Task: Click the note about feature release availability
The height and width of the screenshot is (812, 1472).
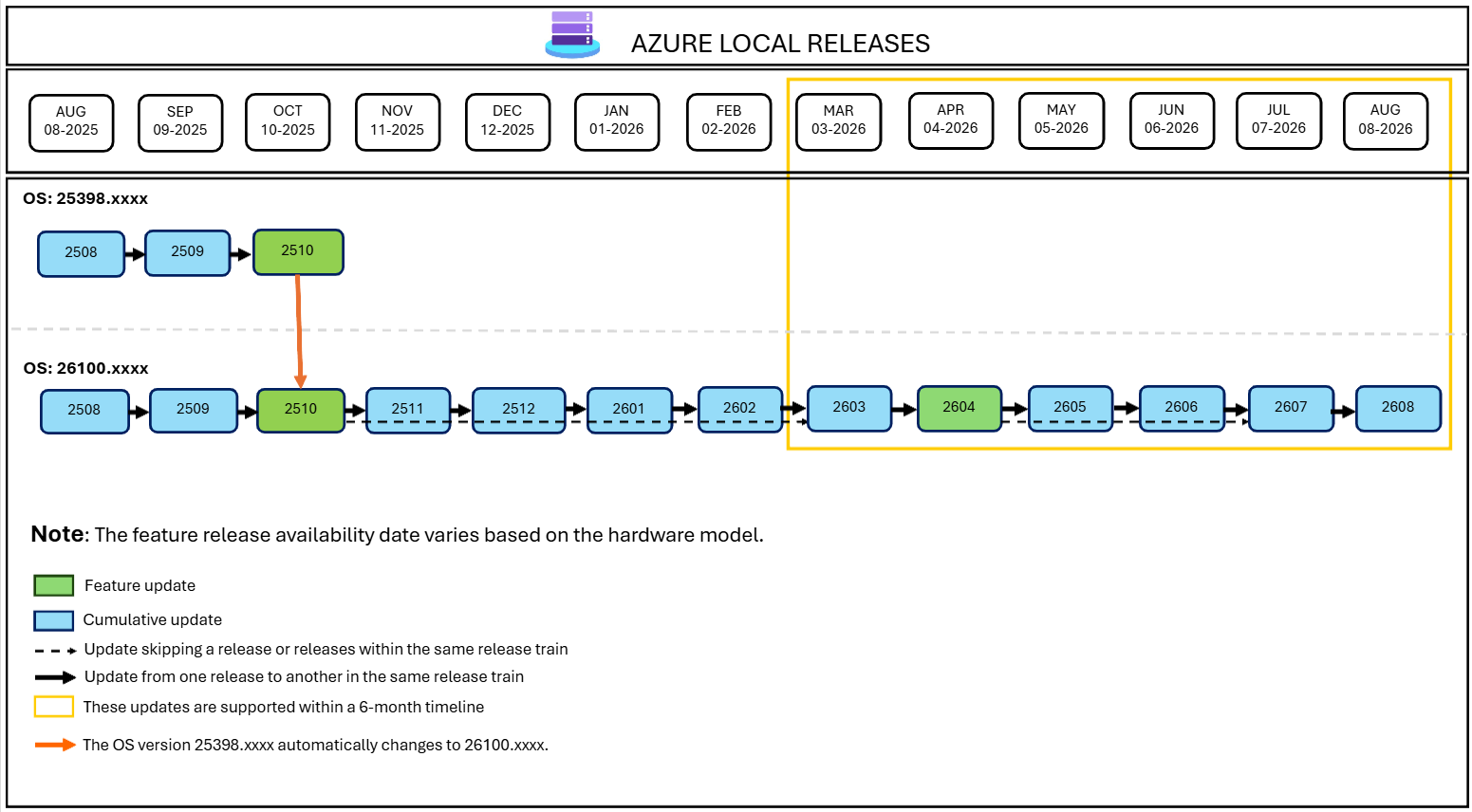Action: 397,534
